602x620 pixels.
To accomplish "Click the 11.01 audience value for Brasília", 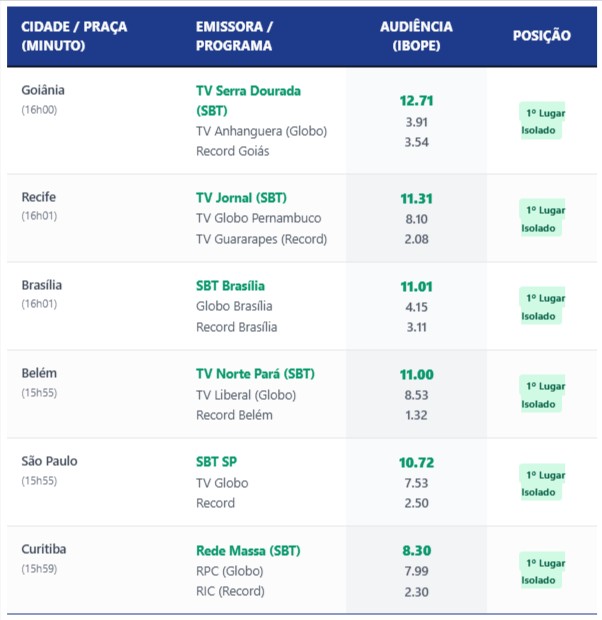I will click(416, 287).
